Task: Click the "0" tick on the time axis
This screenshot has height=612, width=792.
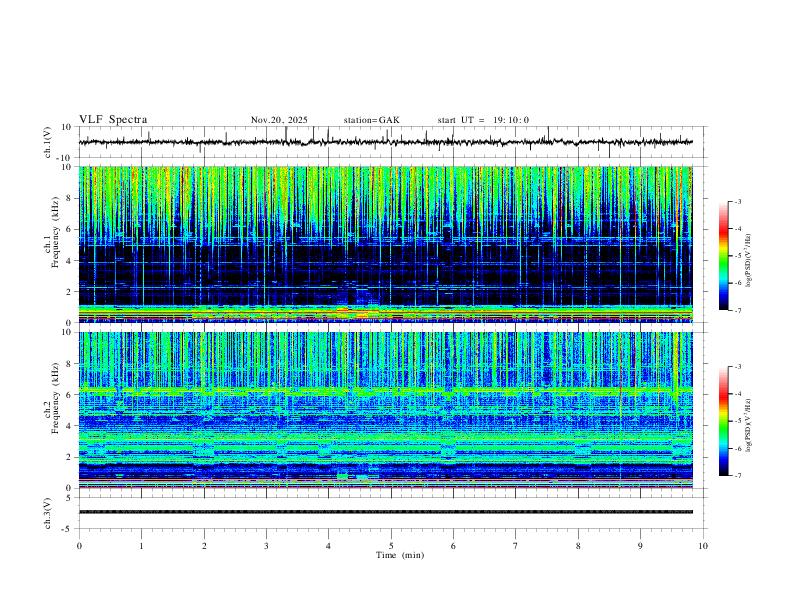Action: pos(79,546)
